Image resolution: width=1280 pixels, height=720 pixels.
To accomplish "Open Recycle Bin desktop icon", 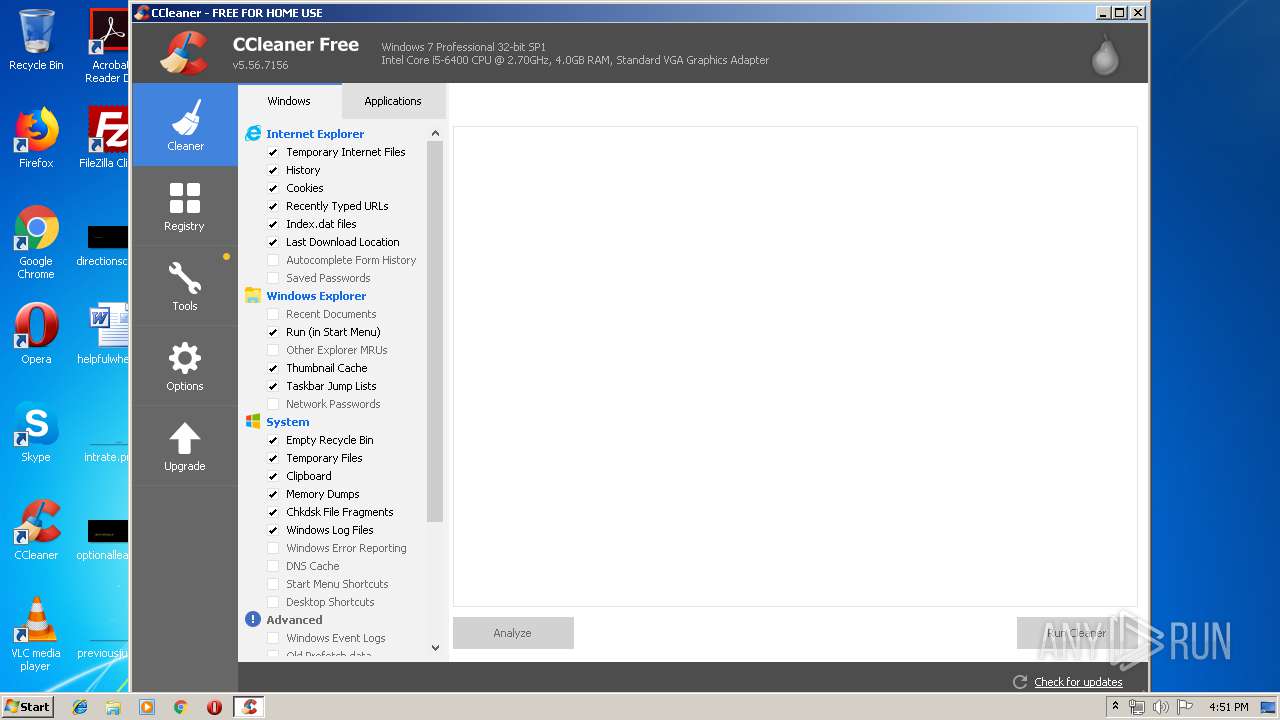I will tap(36, 40).
